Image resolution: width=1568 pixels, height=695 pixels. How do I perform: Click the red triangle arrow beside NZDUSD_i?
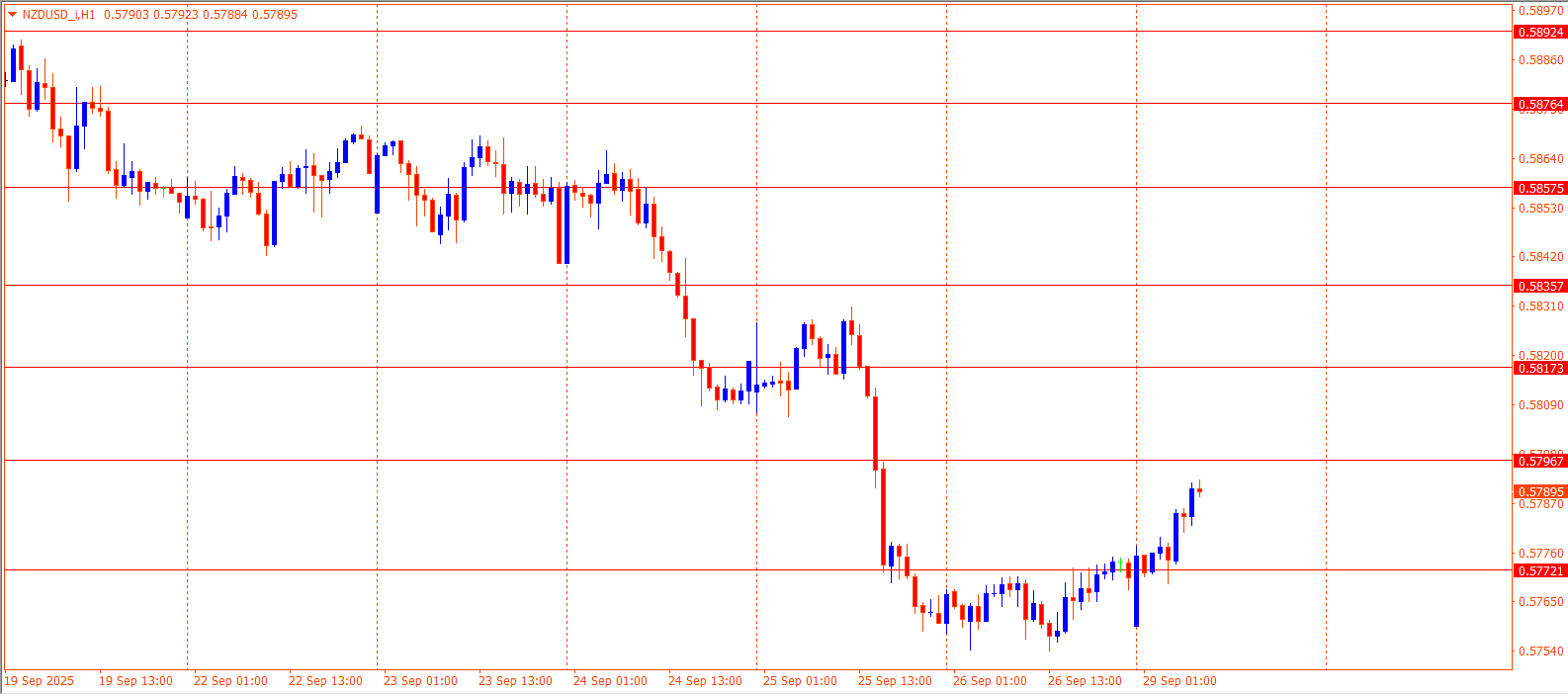click(x=12, y=15)
